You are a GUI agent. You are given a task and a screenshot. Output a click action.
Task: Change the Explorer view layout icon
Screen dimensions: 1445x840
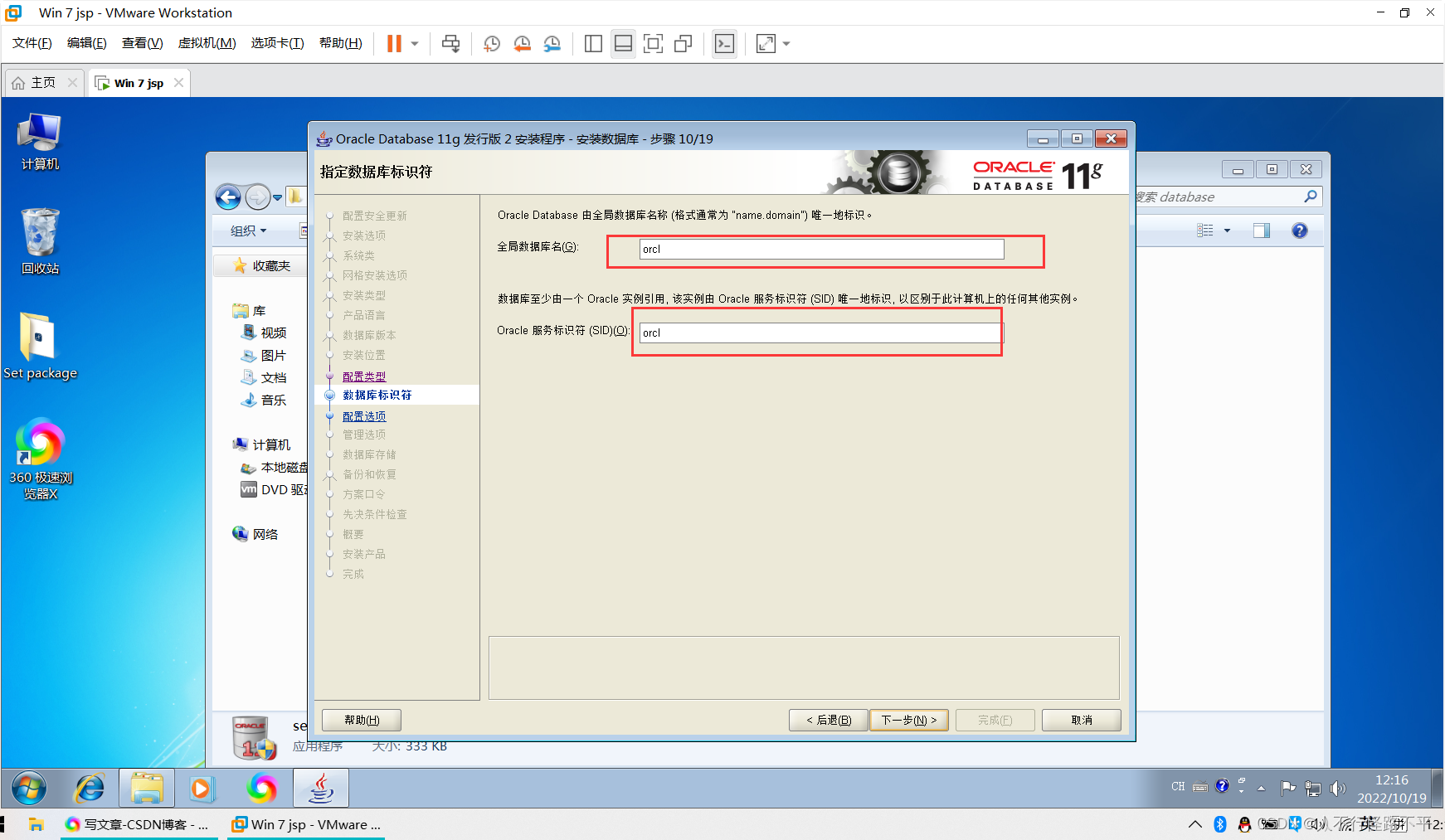[1205, 231]
